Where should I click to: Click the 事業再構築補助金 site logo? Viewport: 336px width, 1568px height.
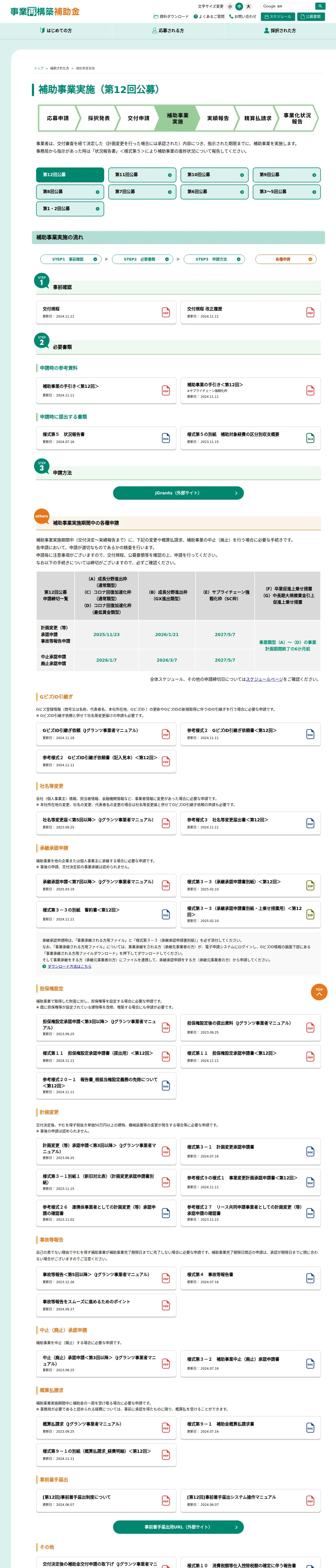[x=44, y=11]
